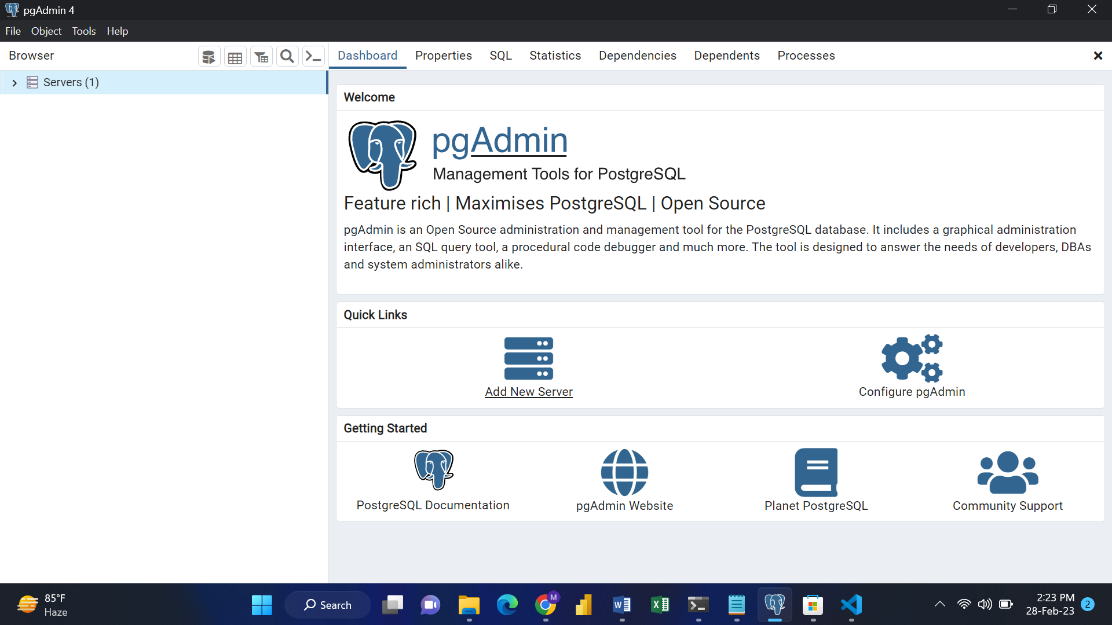The image size is (1112, 625).
Task: Click the pgAdmin Website globe icon
Action: pos(624,472)
